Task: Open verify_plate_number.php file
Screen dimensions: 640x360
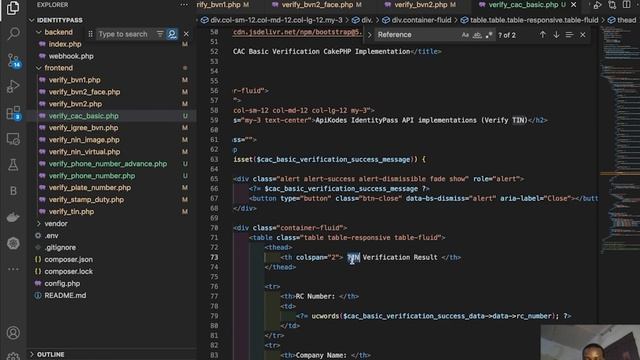Action: click(90, 188)
